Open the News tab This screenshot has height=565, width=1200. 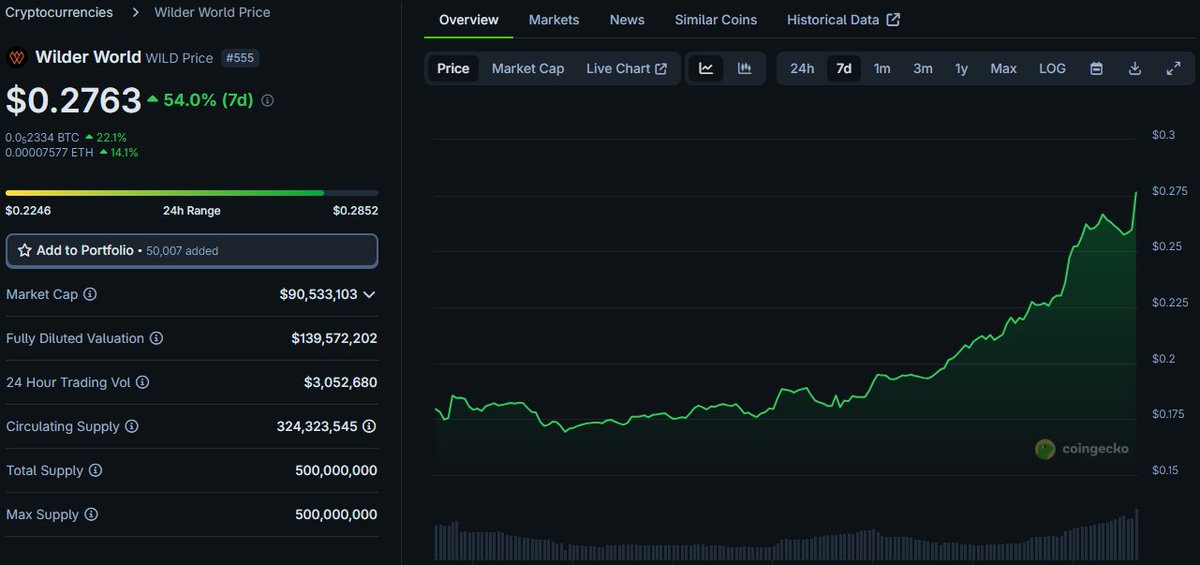[627, 20]
